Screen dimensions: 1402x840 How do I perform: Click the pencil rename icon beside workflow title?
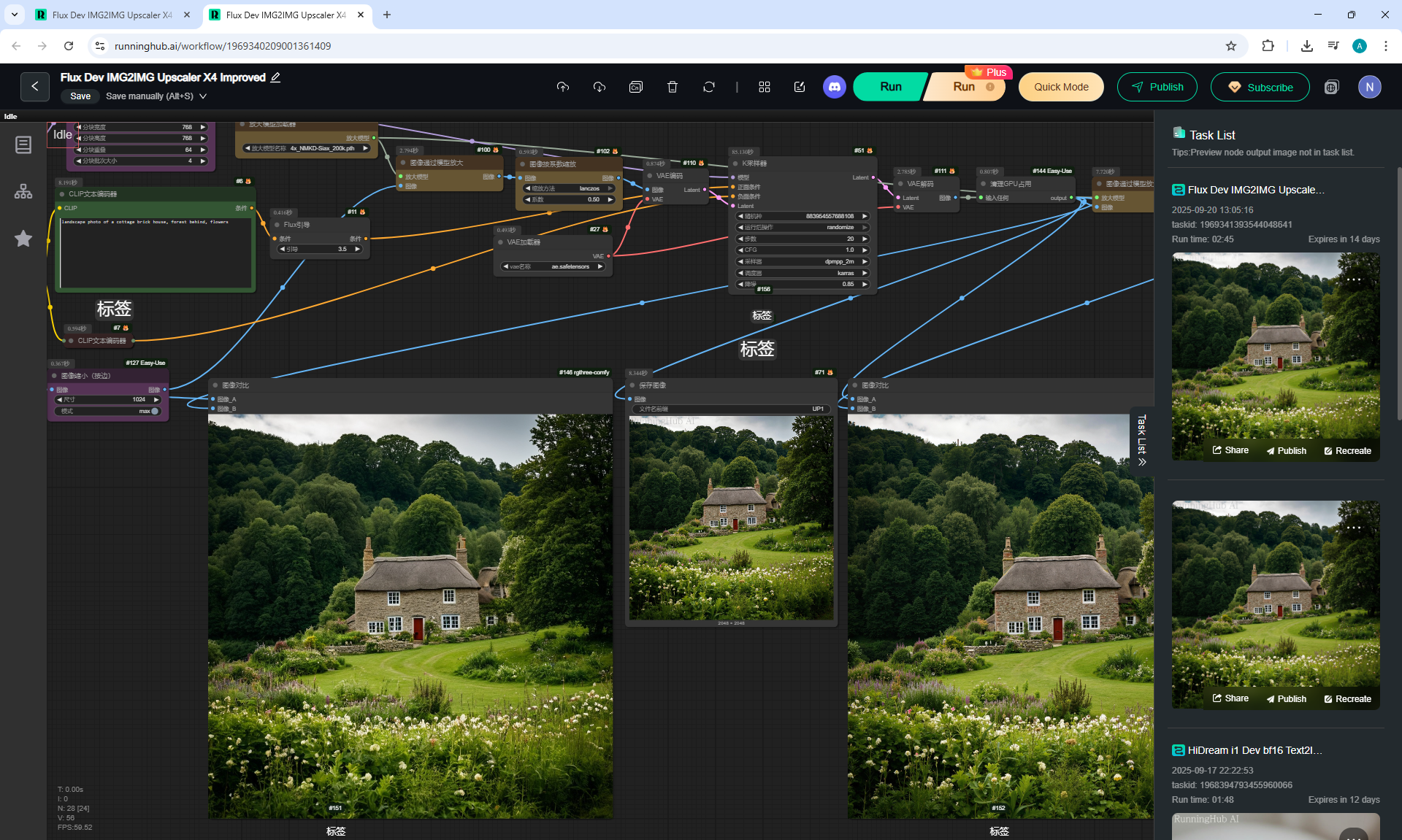[276, 77]
